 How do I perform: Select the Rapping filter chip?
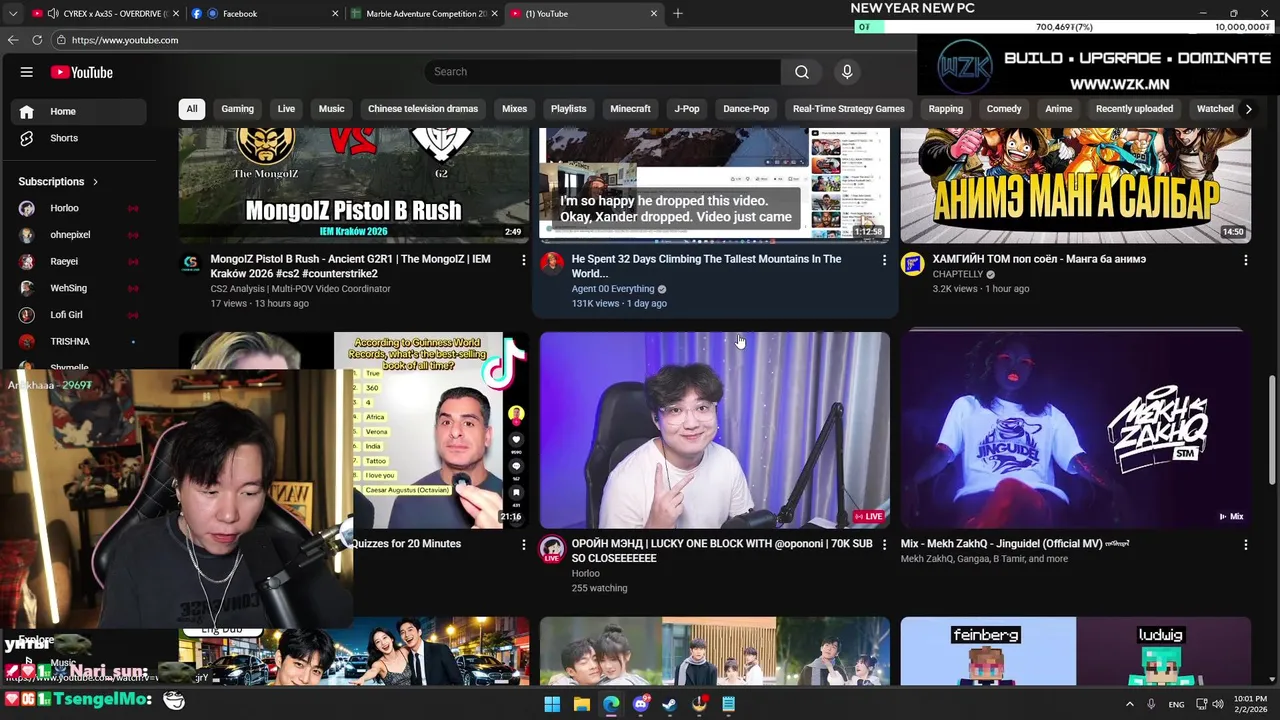945,109
